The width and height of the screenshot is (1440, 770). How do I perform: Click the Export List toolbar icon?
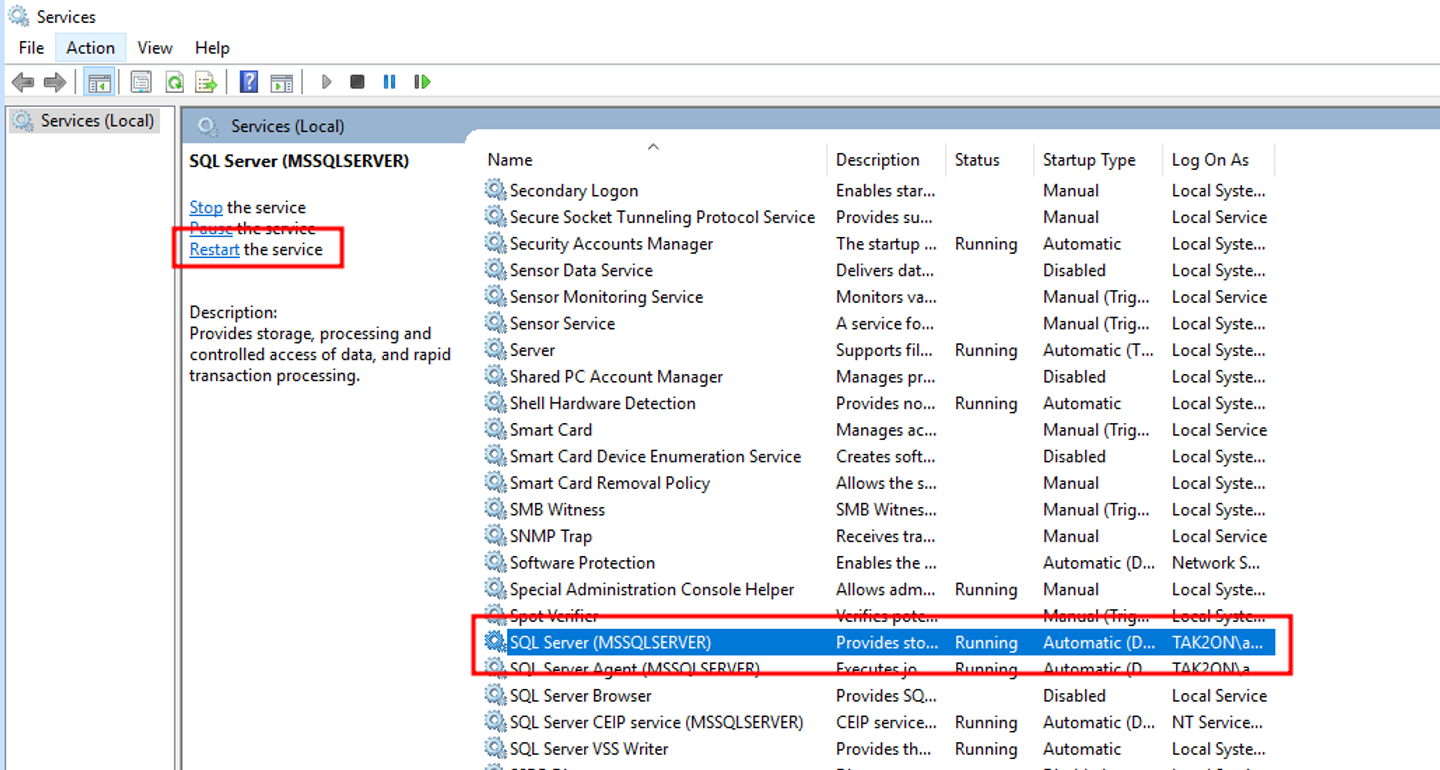[206, 82]
